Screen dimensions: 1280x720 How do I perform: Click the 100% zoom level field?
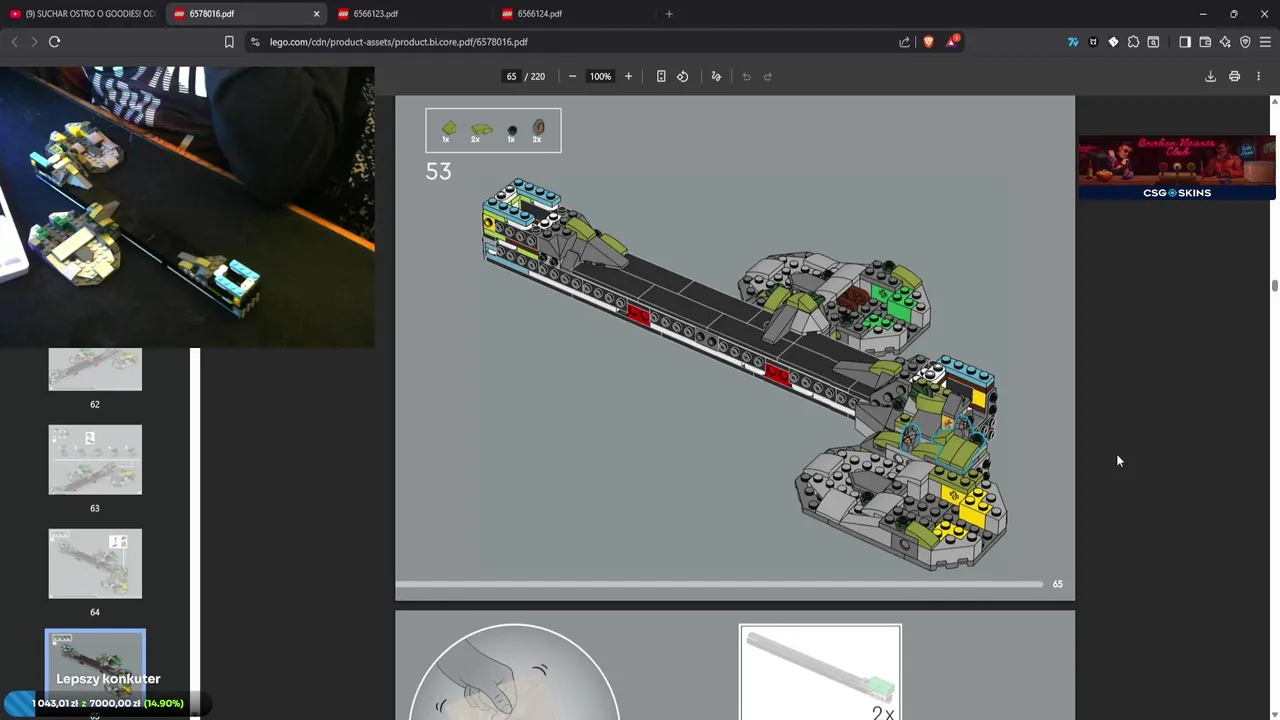[x=600, y=76]
